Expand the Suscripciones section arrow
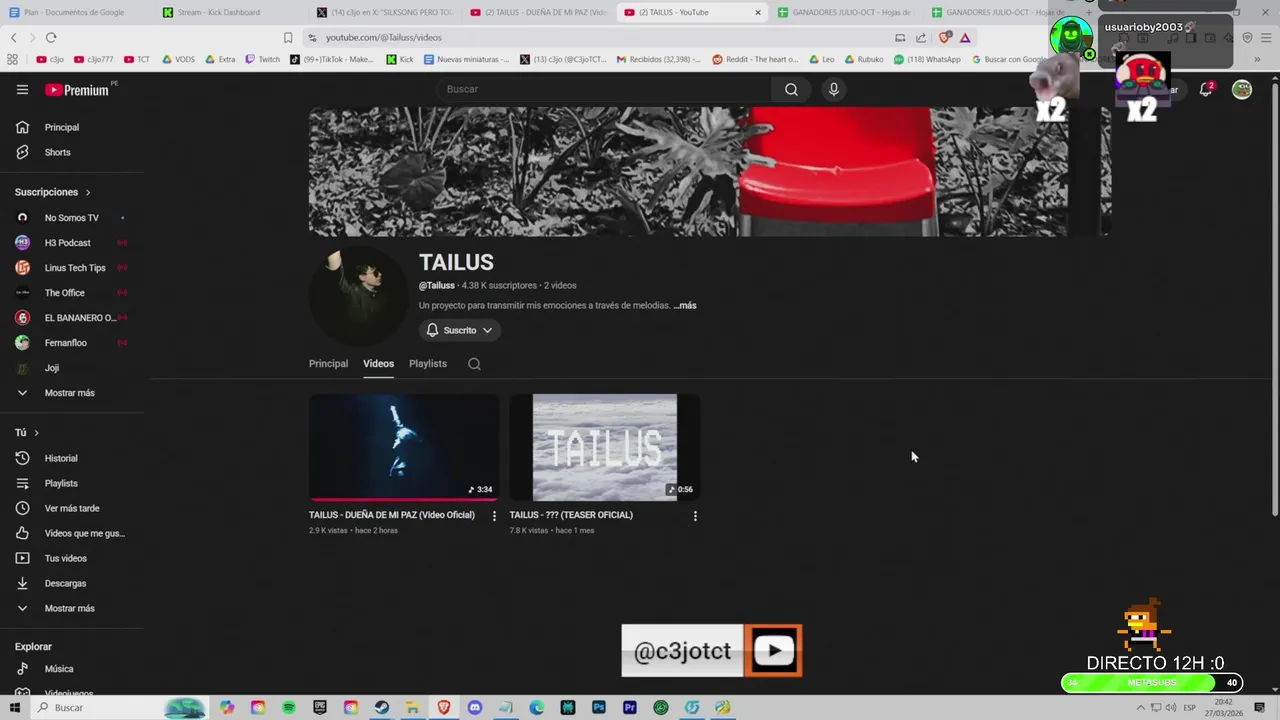The height and width of the screenshot is (720, 1280). 88,192
